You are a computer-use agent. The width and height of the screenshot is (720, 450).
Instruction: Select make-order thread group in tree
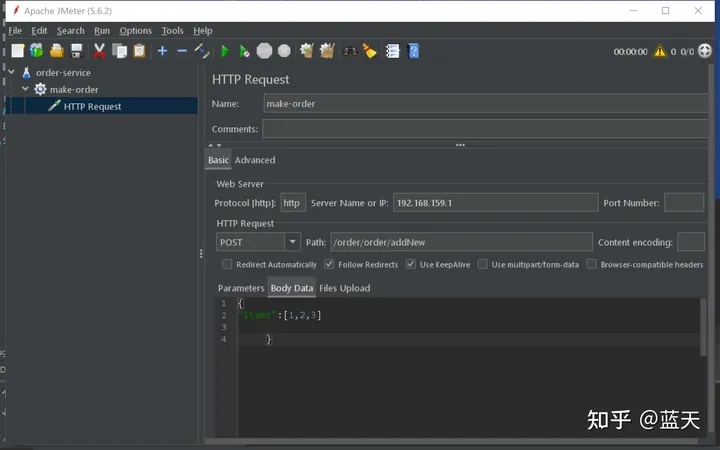click(74, 90)
